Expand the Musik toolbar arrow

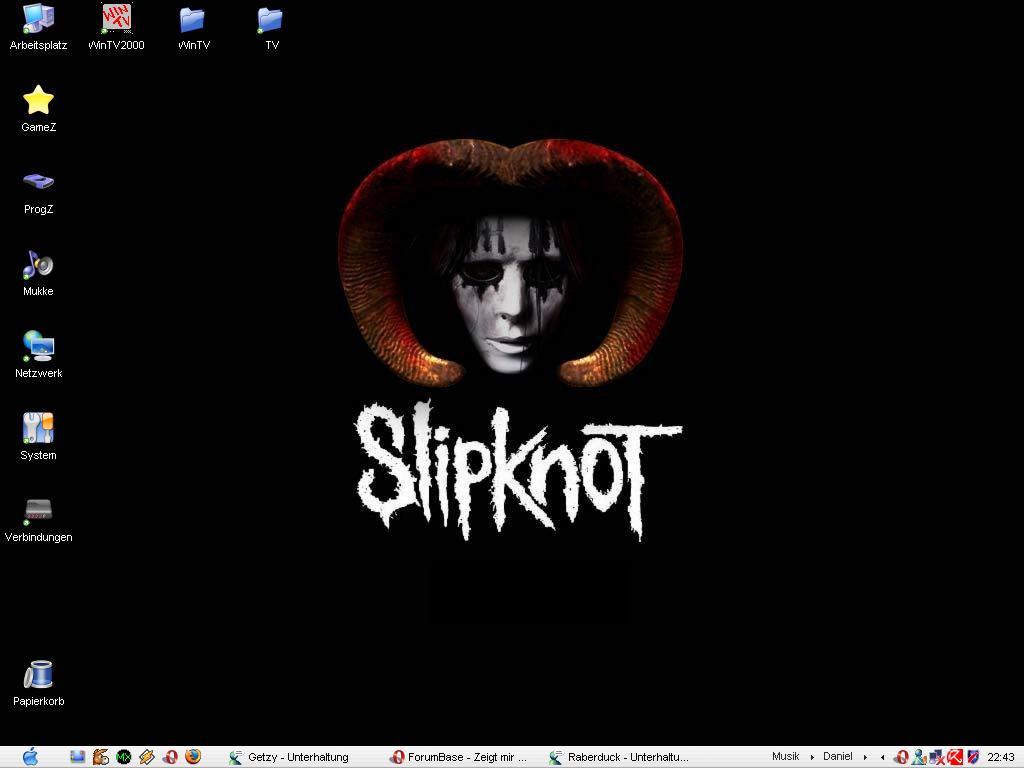[x=812, y=758]
